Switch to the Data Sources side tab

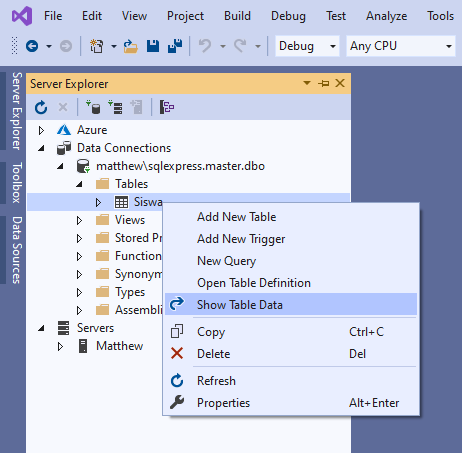coord(17,250)
